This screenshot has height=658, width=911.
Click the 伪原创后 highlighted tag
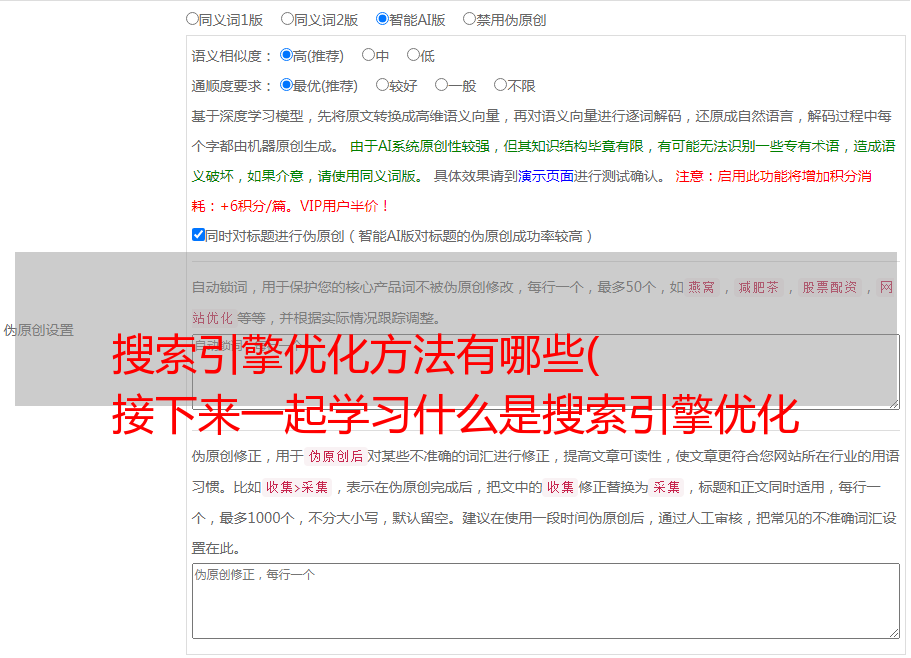pyautogui.click(x=336, y=456)
